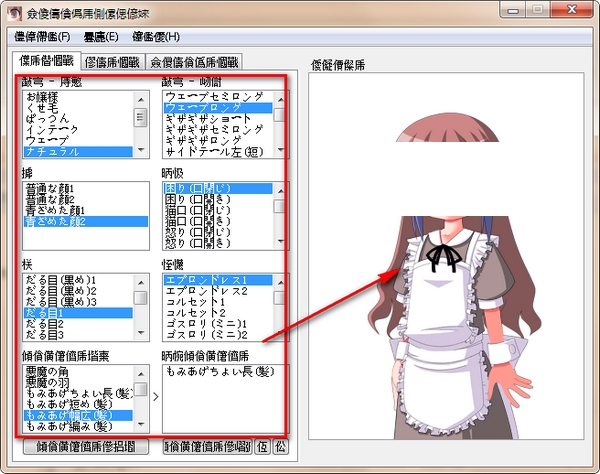This screenshot has height=474, width=600.
Task: Switch to the second (middle) tab
Action: 112,62
